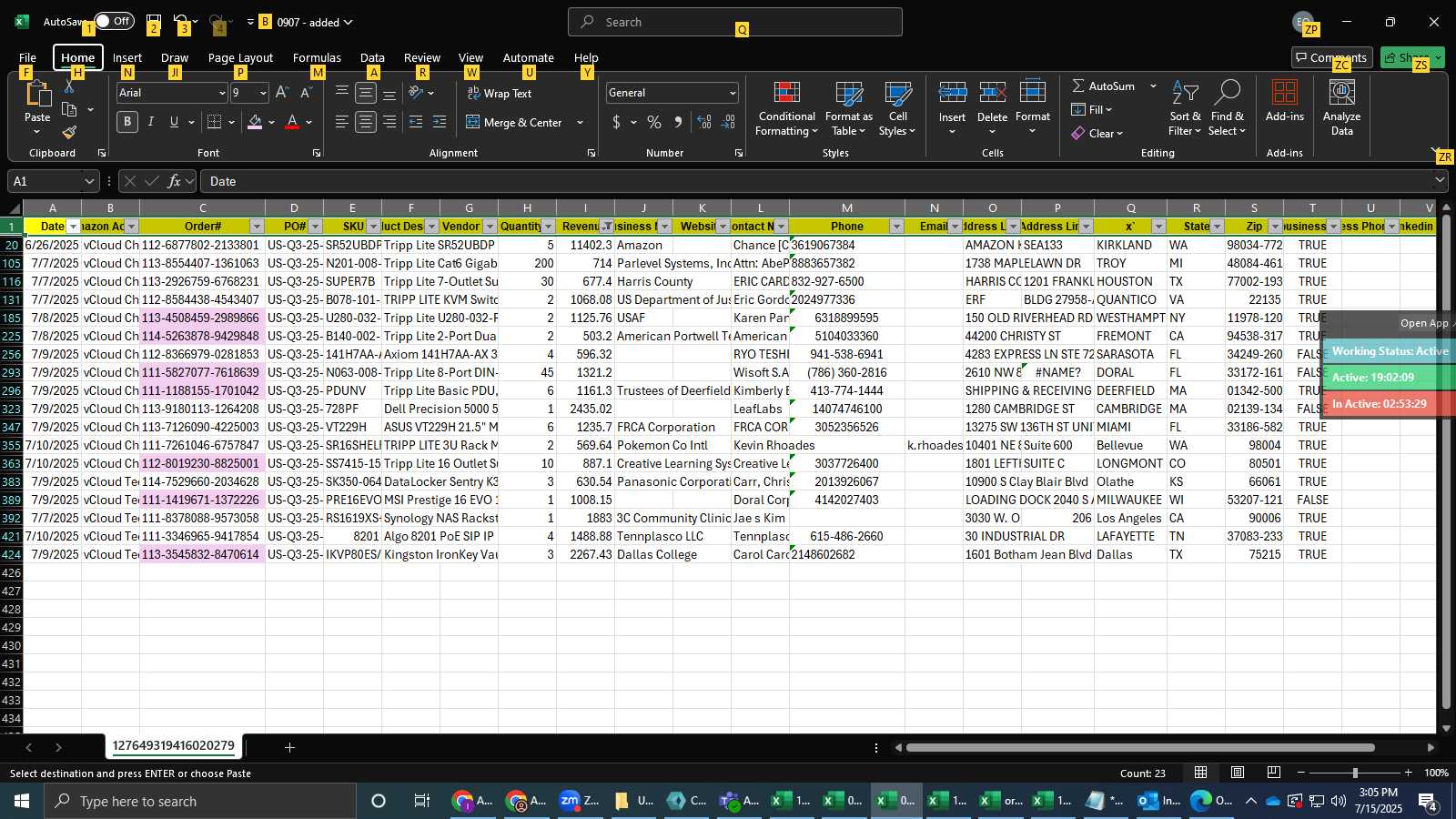
Task: Click the Paste clipboard icon
Action: click(x=37, y=94)
